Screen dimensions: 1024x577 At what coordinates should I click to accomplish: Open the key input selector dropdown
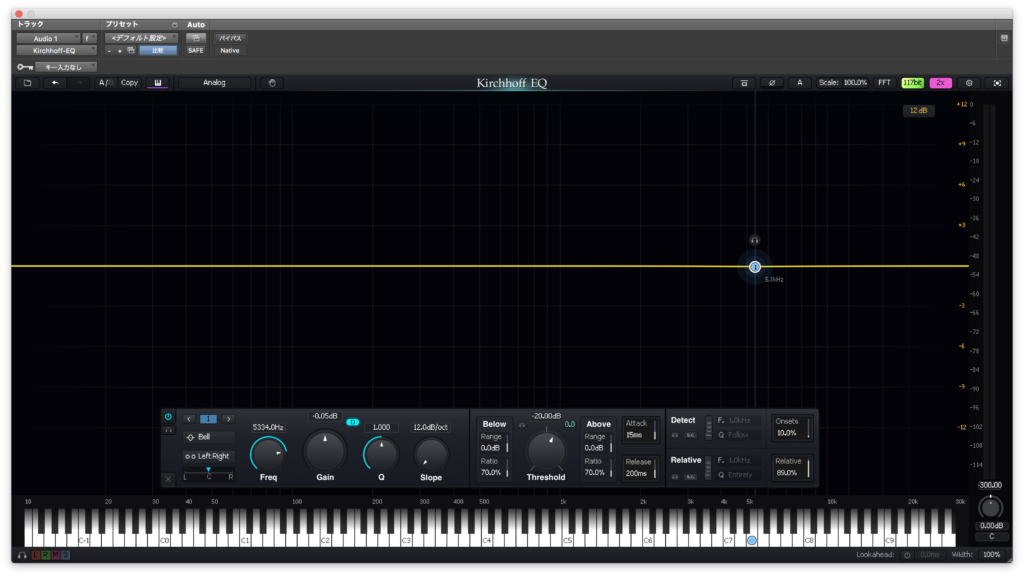66,67
